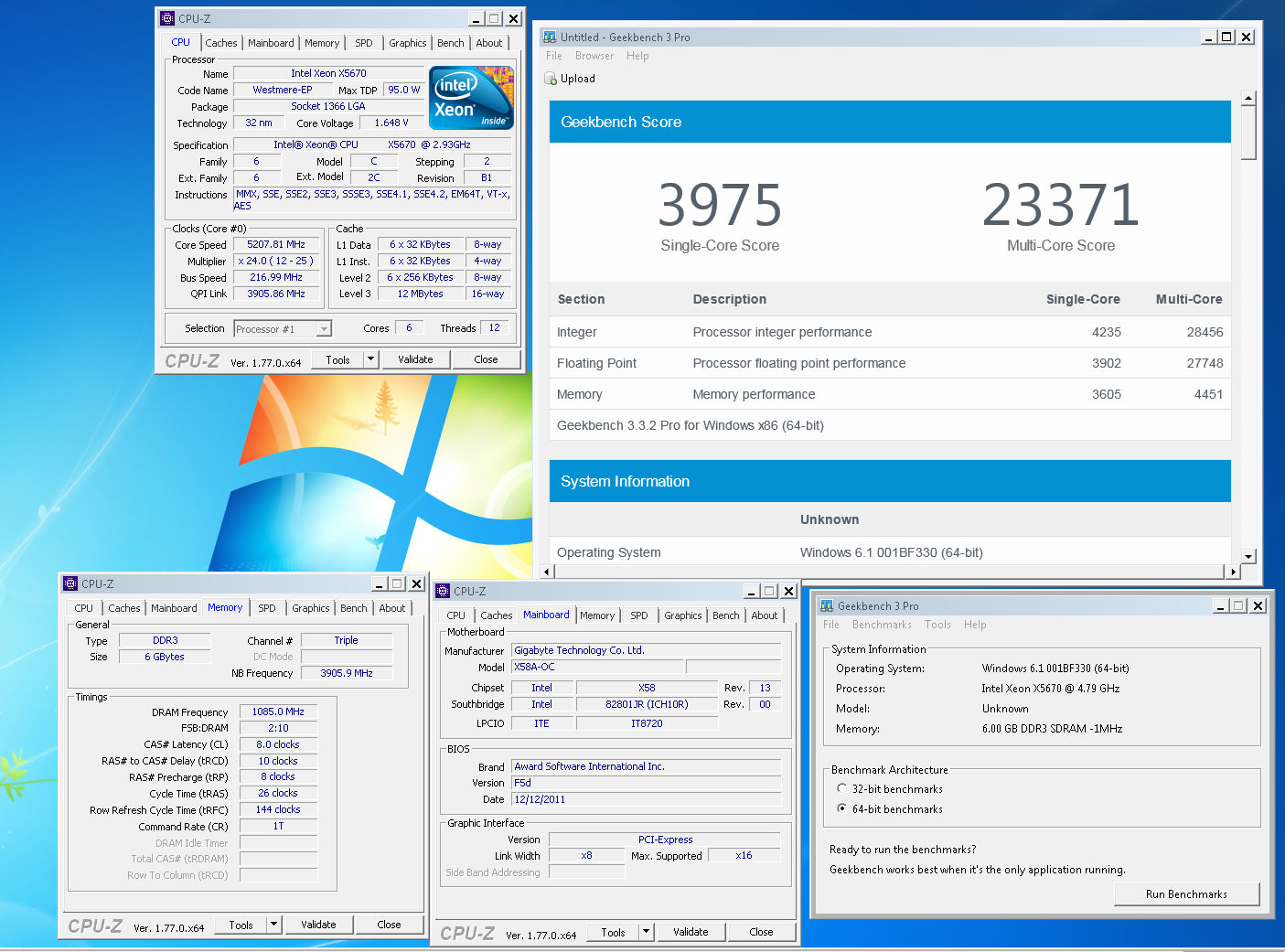
Task: Click app icon of small Geekbench 3 Pro window
Action: pos(827,605)
